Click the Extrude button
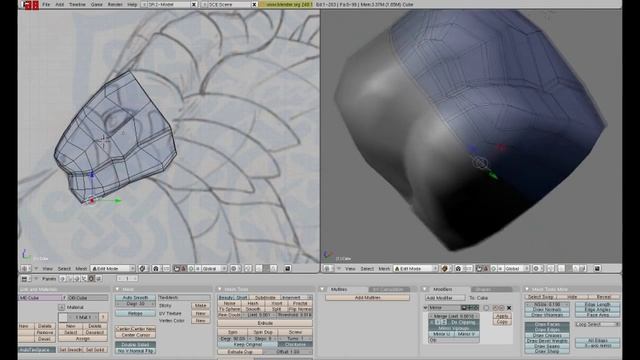The height and width of the screenshot is (360, 640). [x=265, y=323]
